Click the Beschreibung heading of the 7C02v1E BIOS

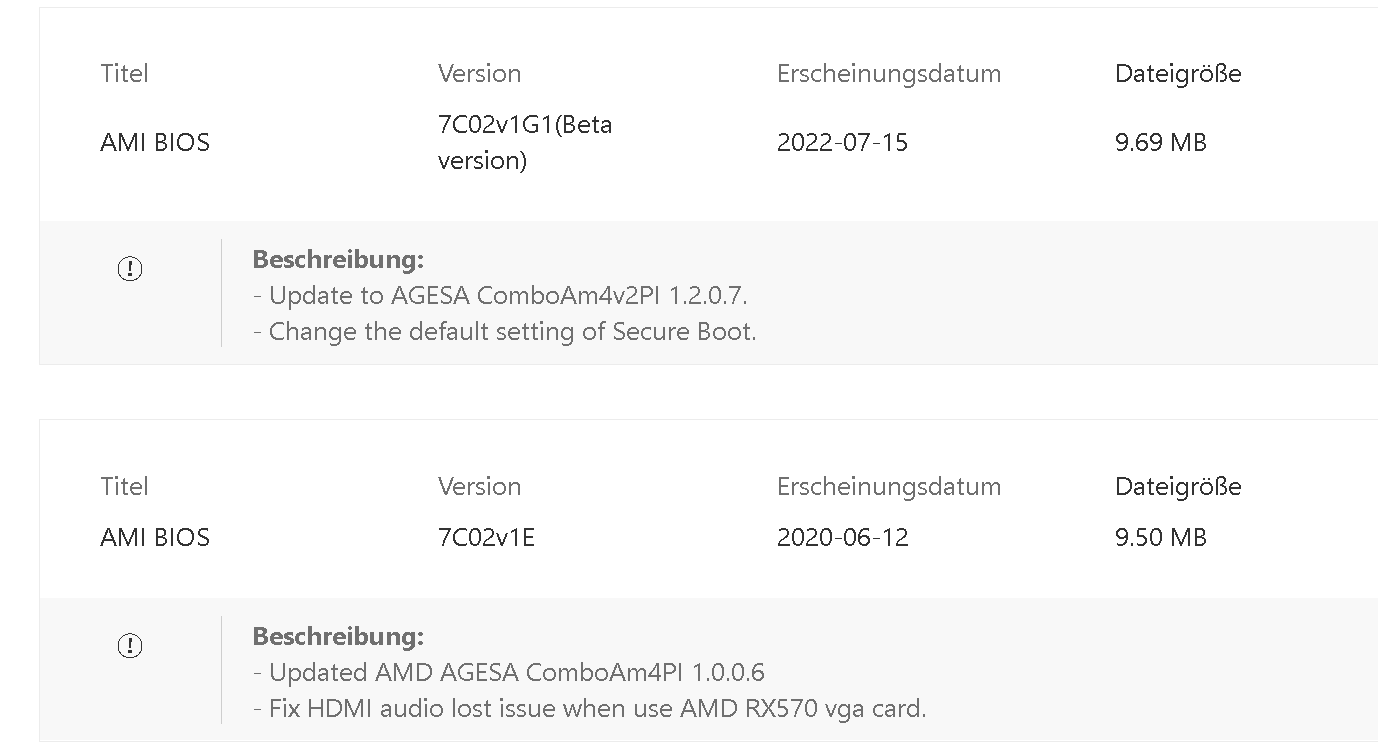(338, 636)
